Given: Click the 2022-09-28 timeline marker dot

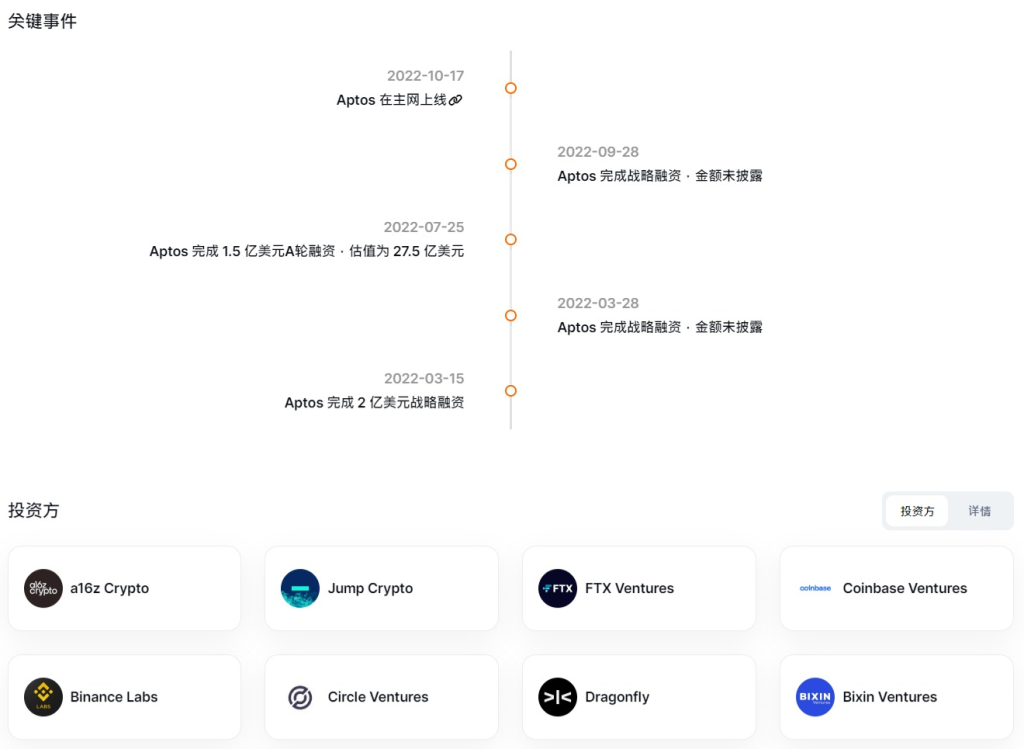Looking at the screenshot, I should [511, 164].
